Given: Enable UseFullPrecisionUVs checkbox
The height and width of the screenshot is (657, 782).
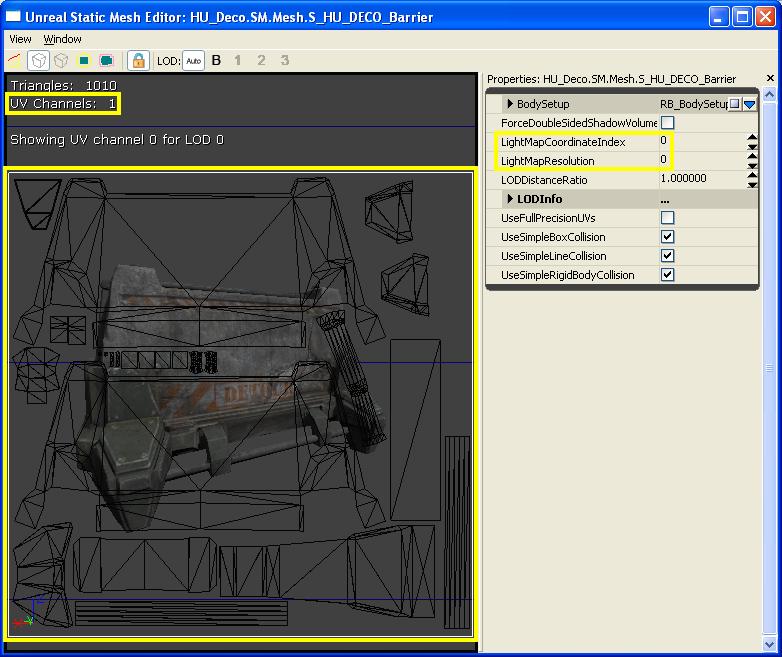Looking at the screenshot, I should 667,218.
